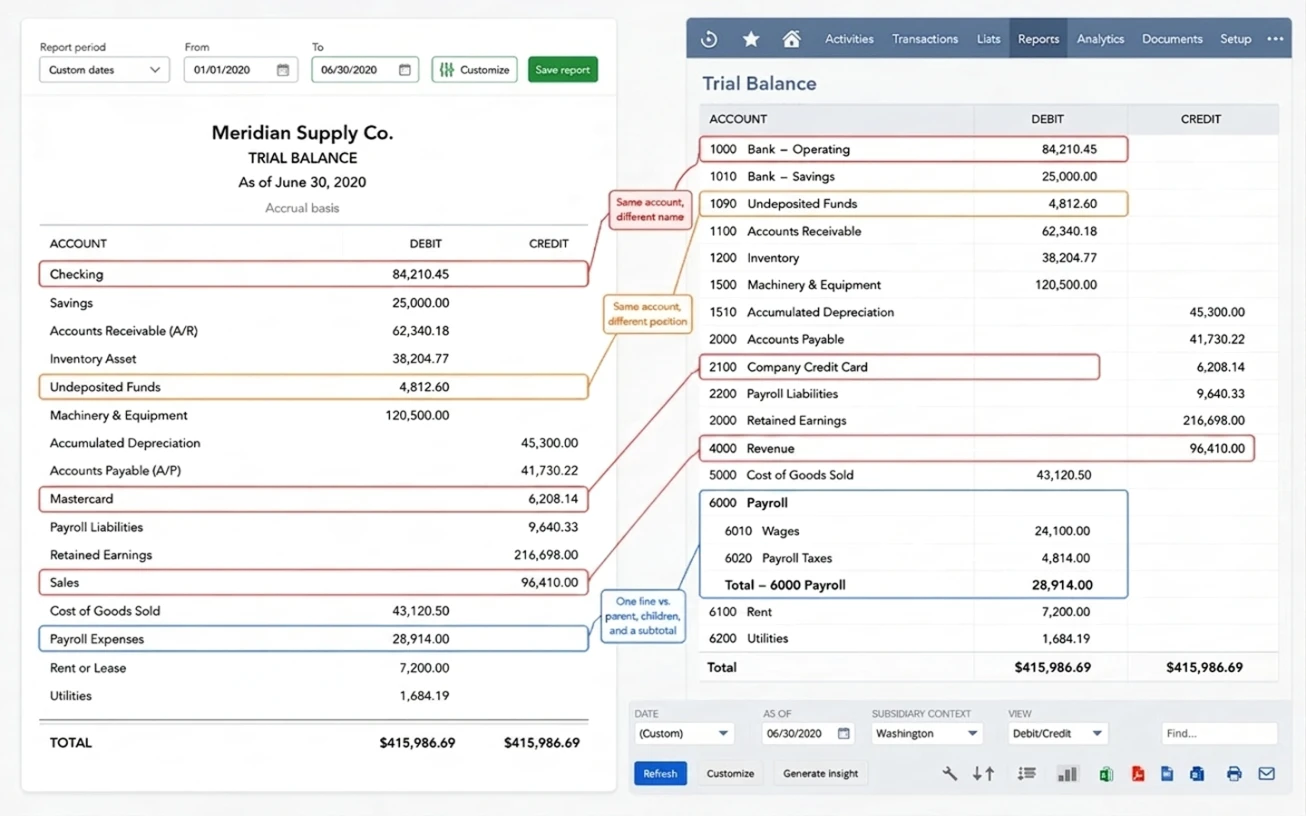Print the Trial Balance report

1234,773
